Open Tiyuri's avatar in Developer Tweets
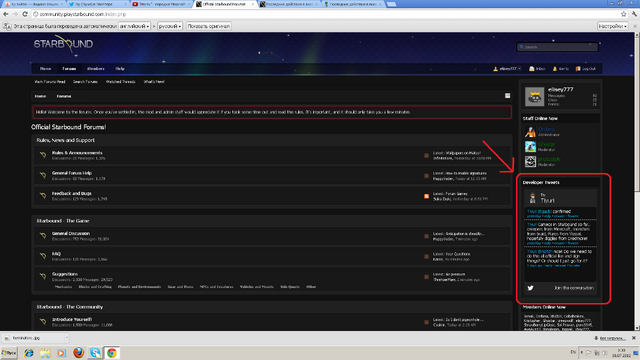 click(532, 198)
